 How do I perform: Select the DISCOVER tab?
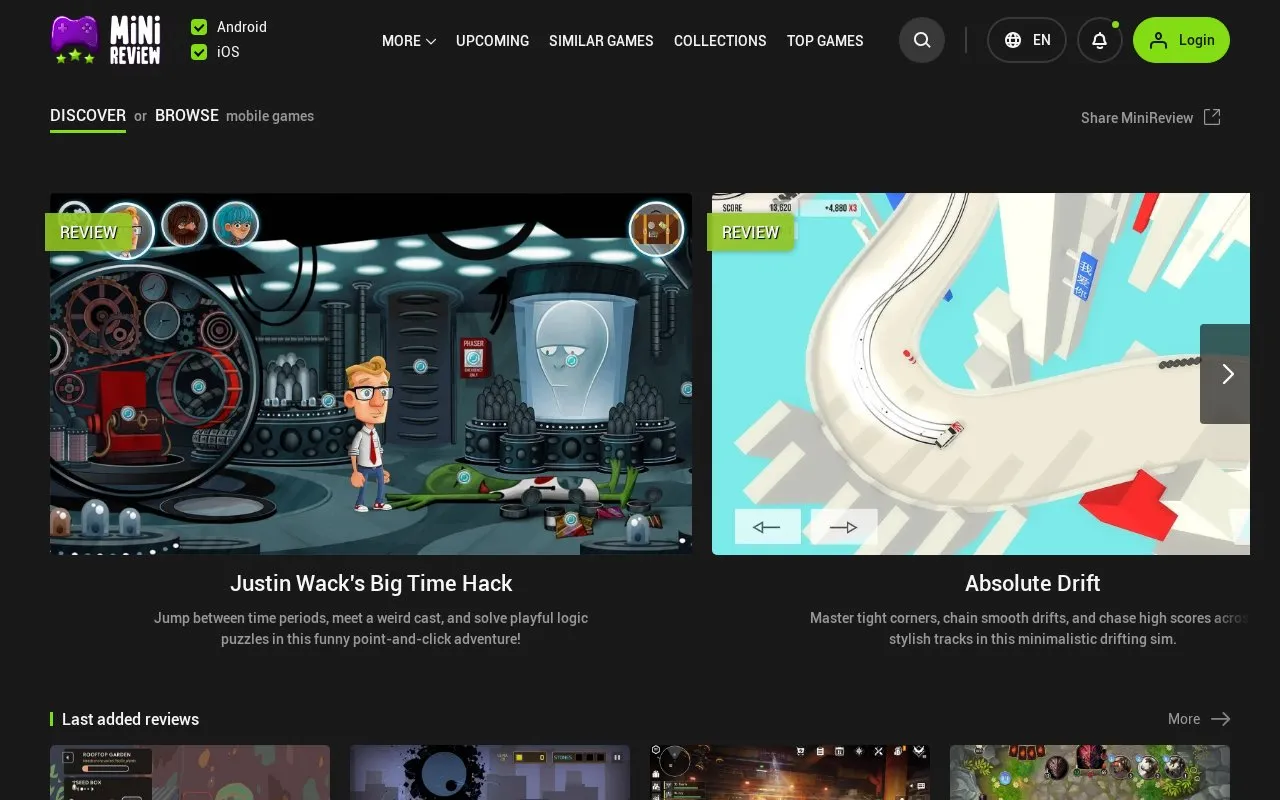click(88, 116)
